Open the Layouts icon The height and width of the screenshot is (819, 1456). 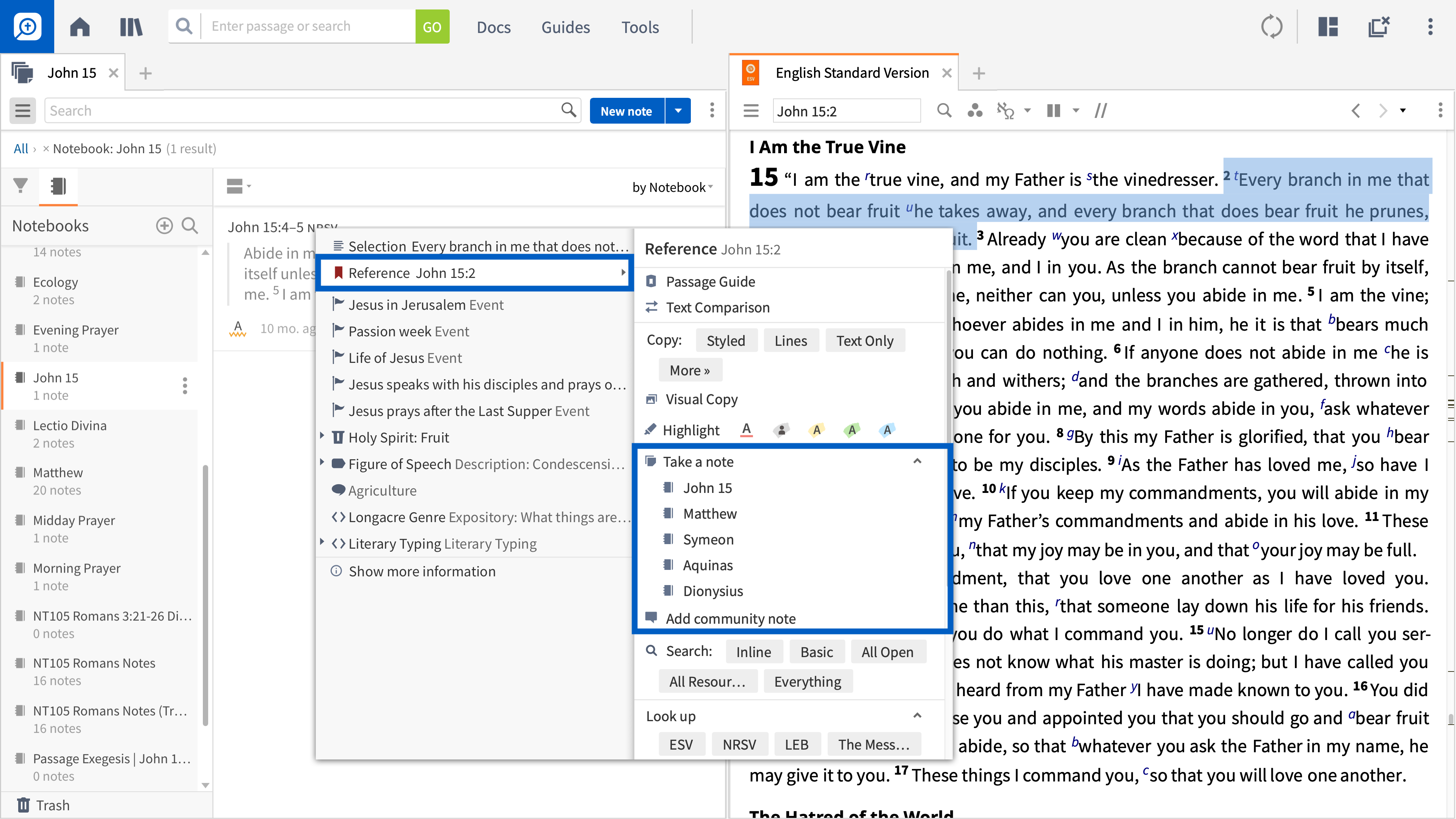click(1328, 27)
